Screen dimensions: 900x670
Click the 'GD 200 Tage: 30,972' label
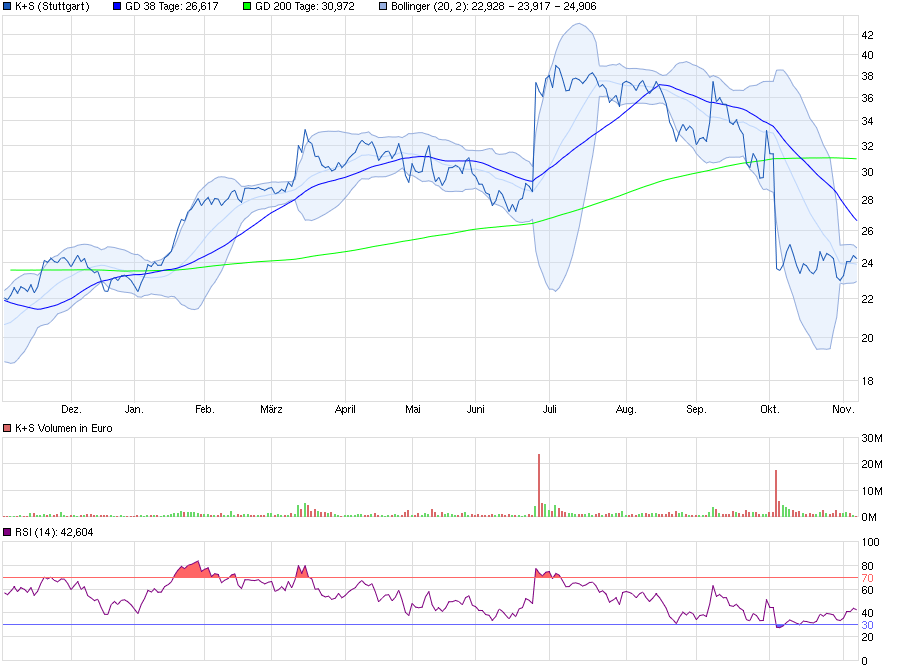tap(305, 7)
